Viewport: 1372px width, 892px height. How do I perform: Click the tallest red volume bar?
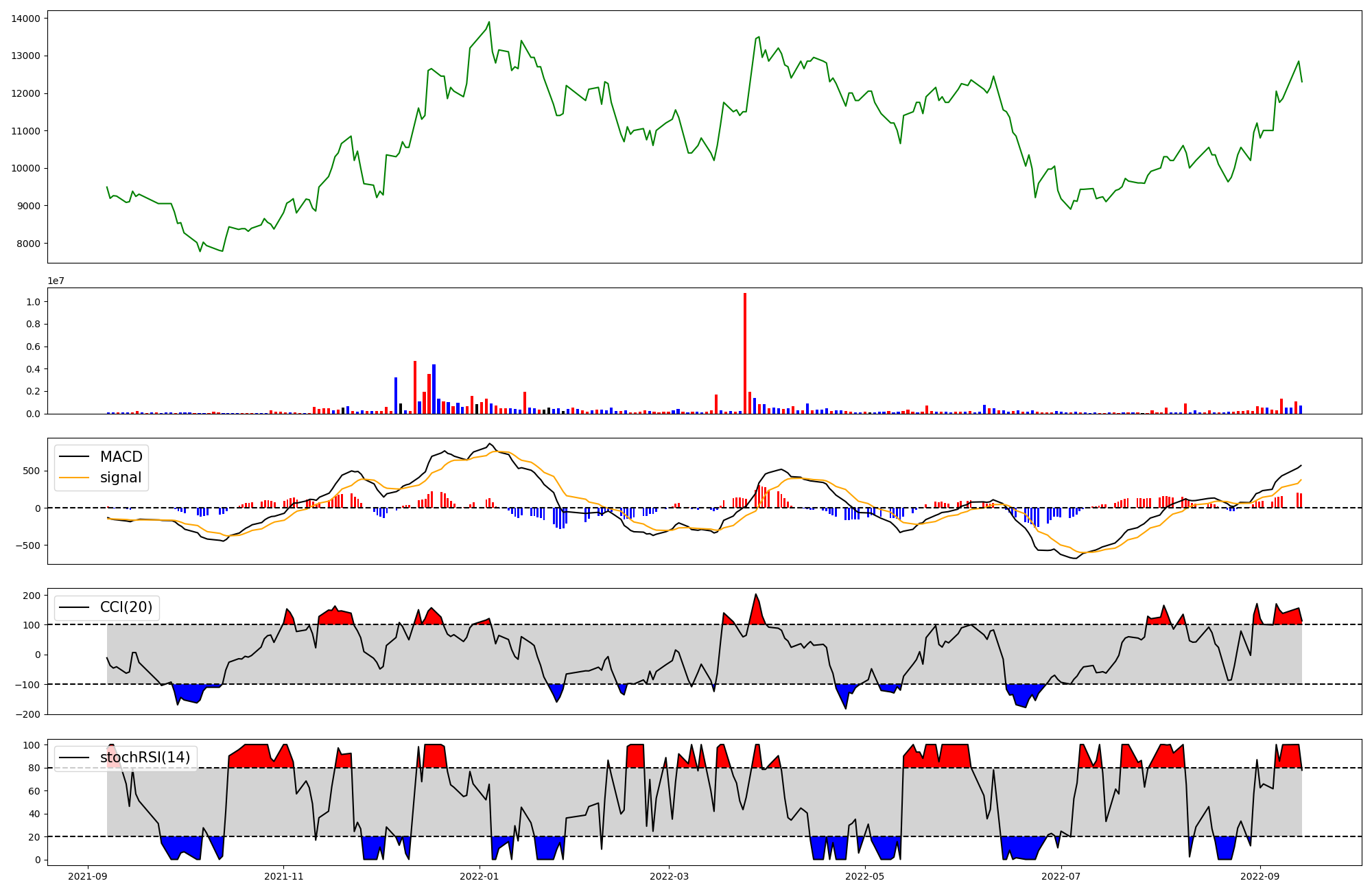[745, 353]
